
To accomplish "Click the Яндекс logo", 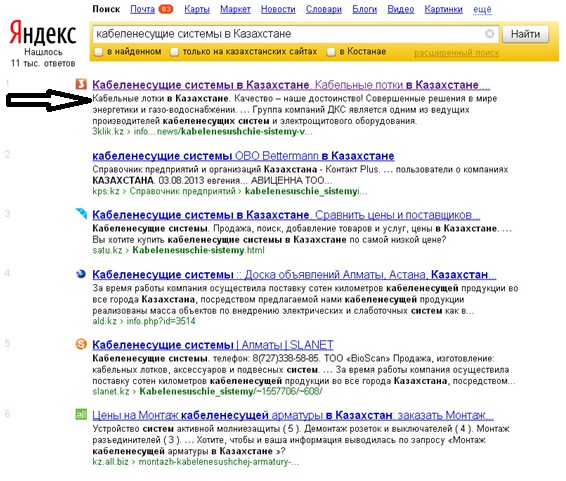I will point(43,33).
